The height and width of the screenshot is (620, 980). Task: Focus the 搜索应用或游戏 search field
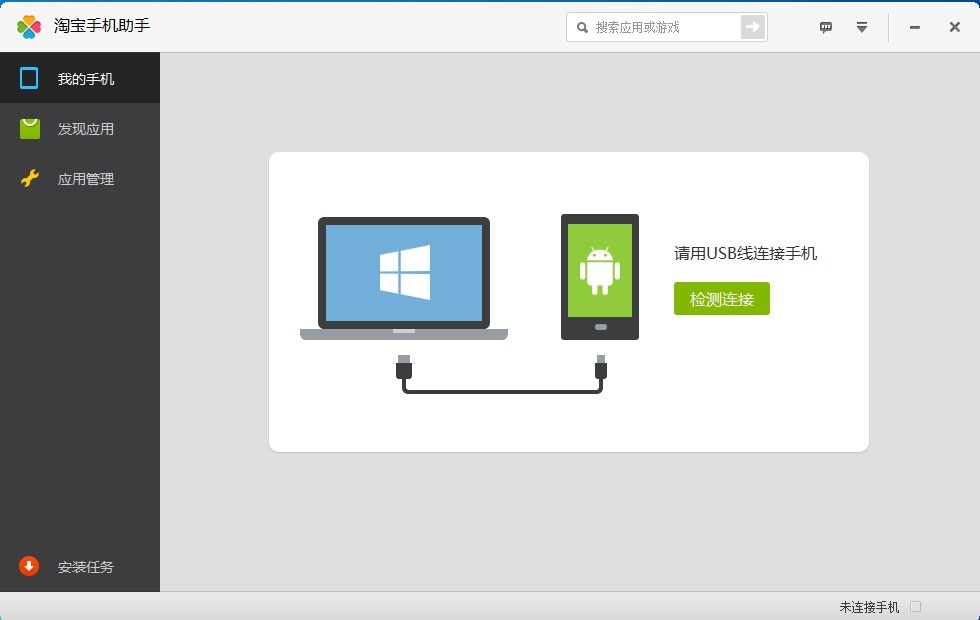pyautogui.click(x=665, y=27)
